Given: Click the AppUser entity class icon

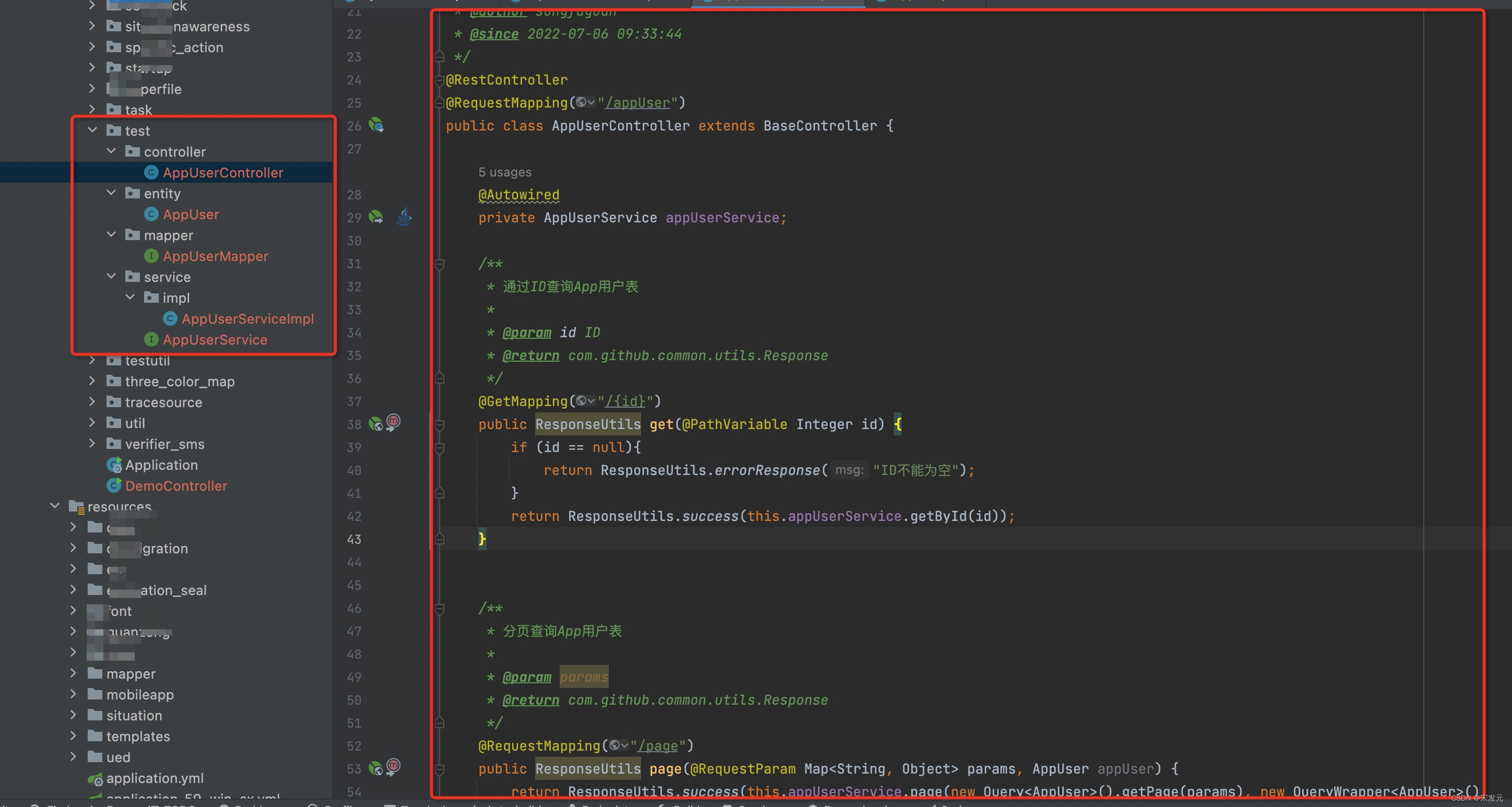Looking at the screenshot, I should pos(151,214).
